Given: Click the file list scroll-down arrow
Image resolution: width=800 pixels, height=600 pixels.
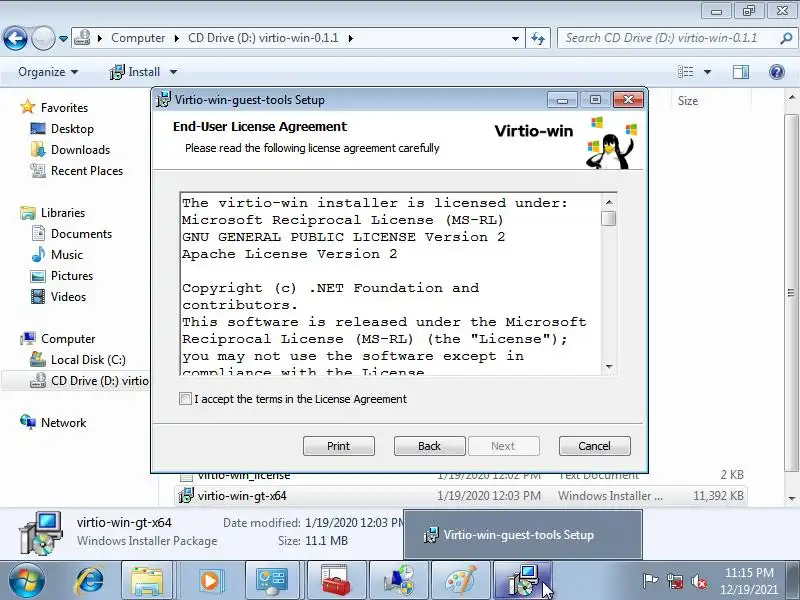Looking at the screenshot, I should pyautogui.click(x=792, y=498).
